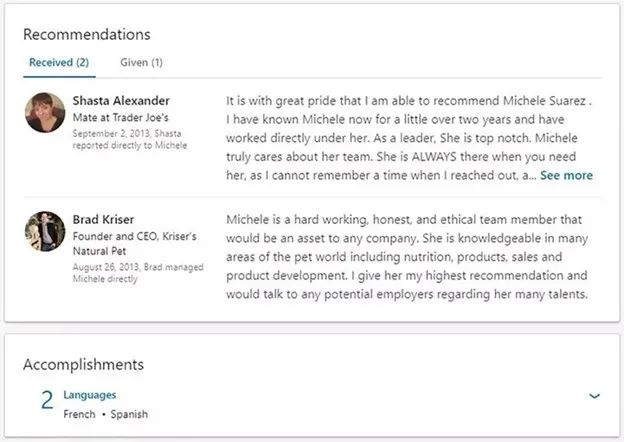The image size is (624, 442).
Task: Select the languages count number 2
Action: tap(47, 400)
